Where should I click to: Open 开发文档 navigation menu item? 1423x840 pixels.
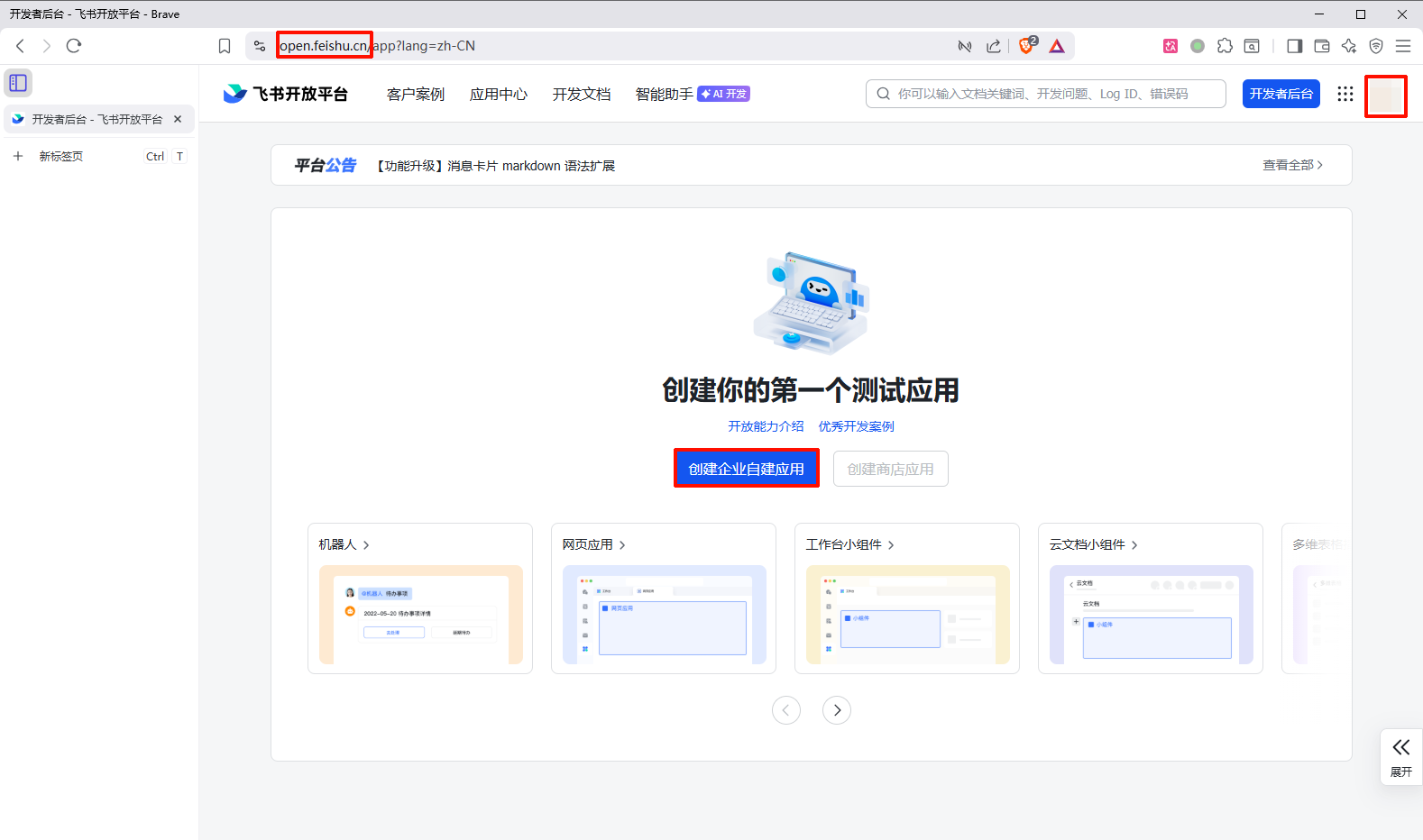pyautogui.click(x=581, y=94)
